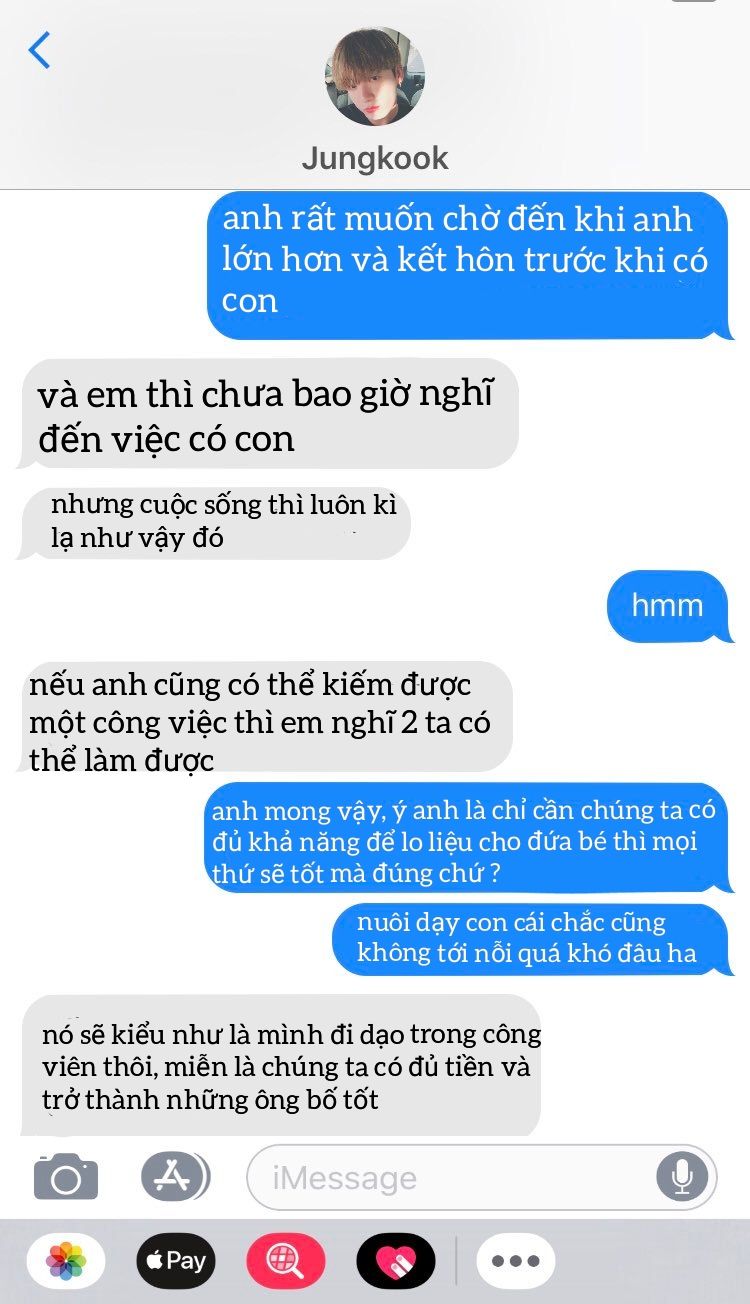The width and height of the screenshot is (750, 1304).
Task: Select the bubble starting "nuôi dạy con cái"
Action: 533,940
